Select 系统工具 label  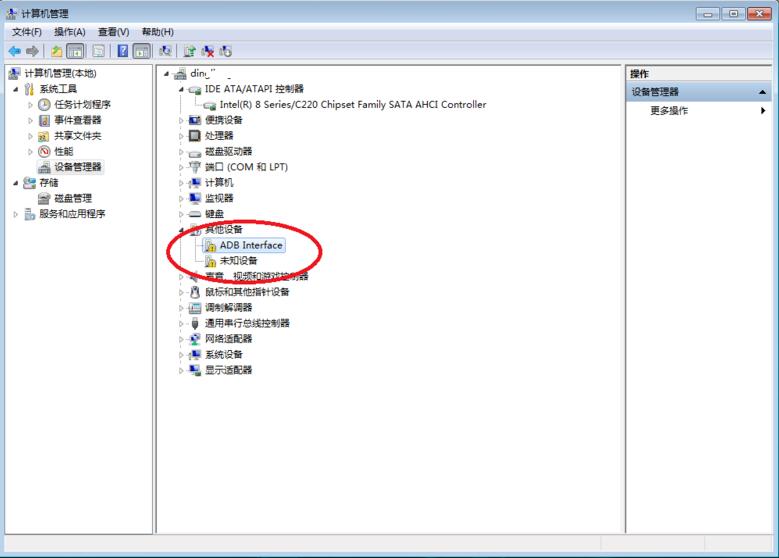[58, 89]
